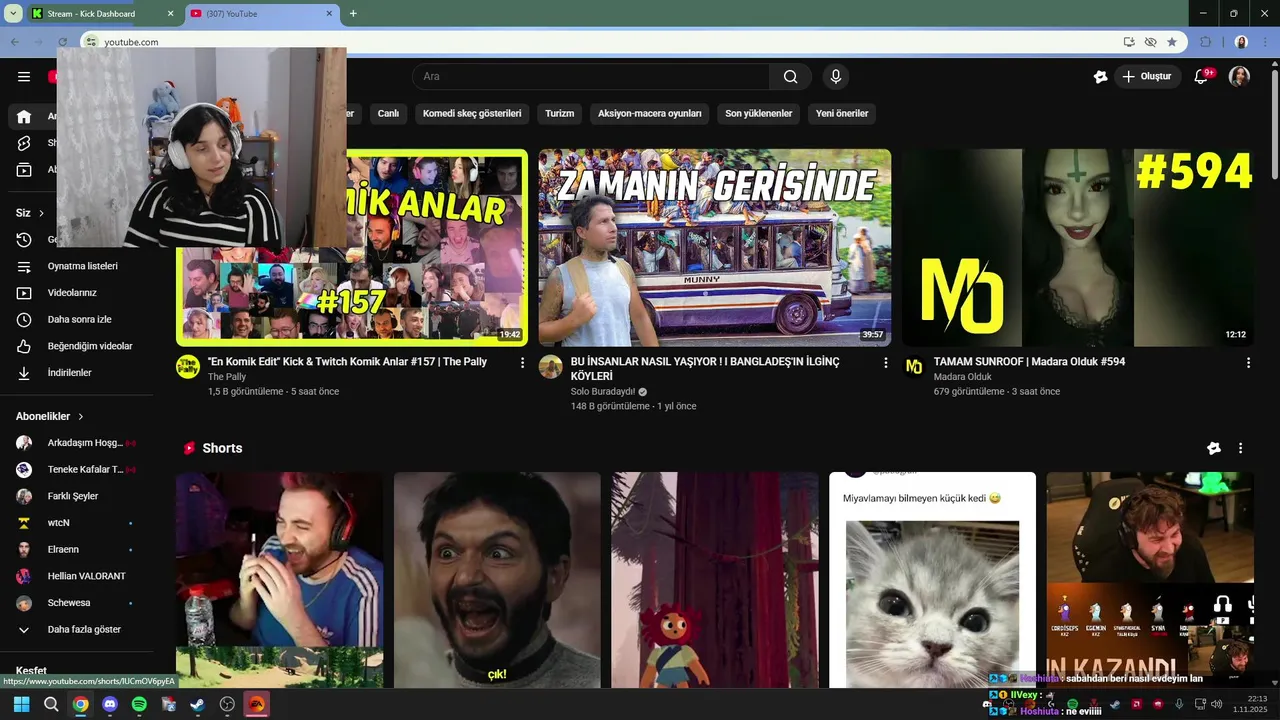Click the İndirilenler download icon
The height and width of the screenshot is (720, 1280).
24,373
